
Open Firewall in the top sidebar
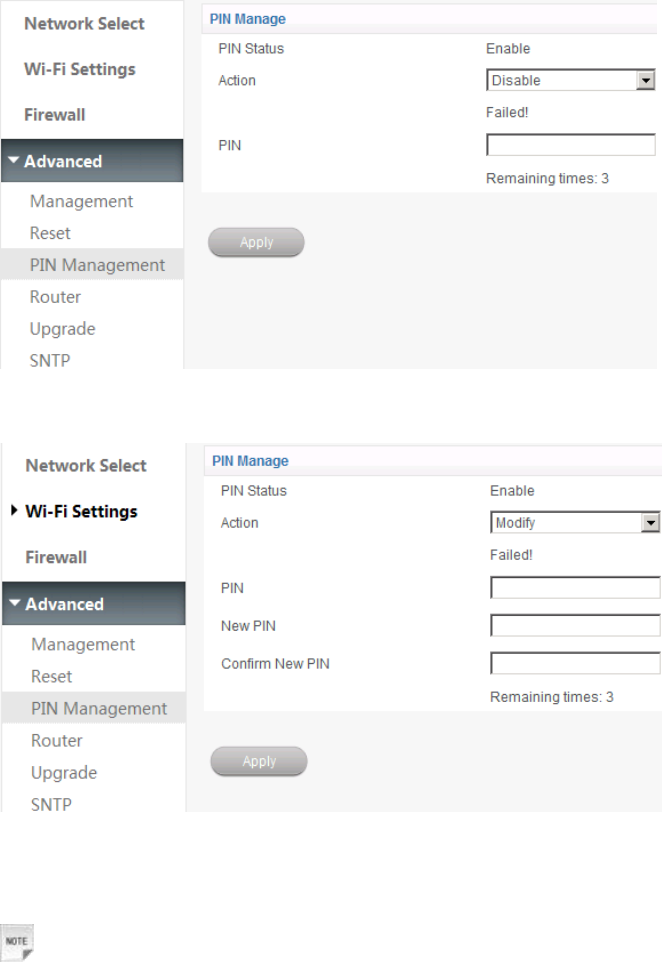[x=55, y=115]
